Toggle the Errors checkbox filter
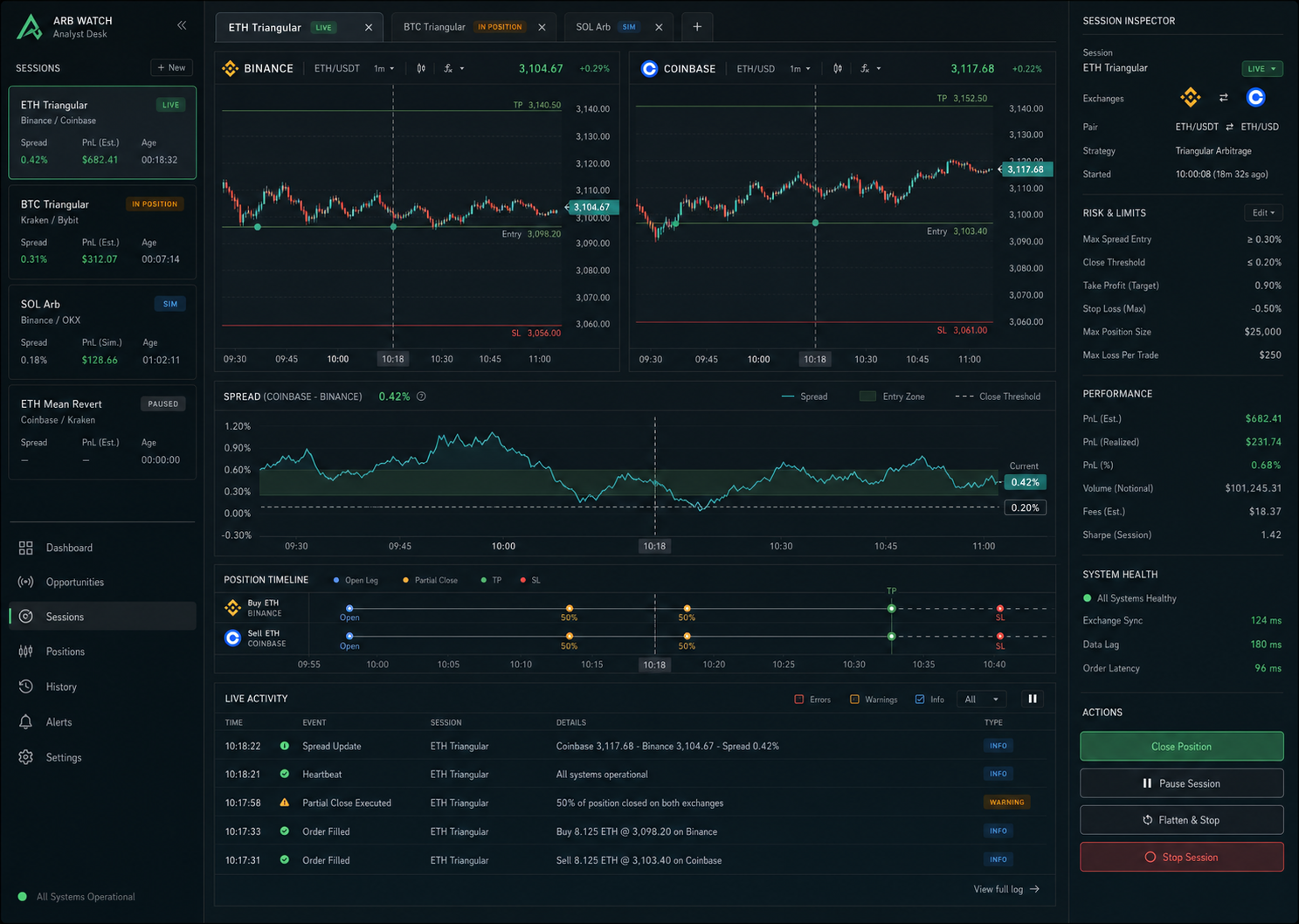This screenshot has width=1299, height=924. 798,699
